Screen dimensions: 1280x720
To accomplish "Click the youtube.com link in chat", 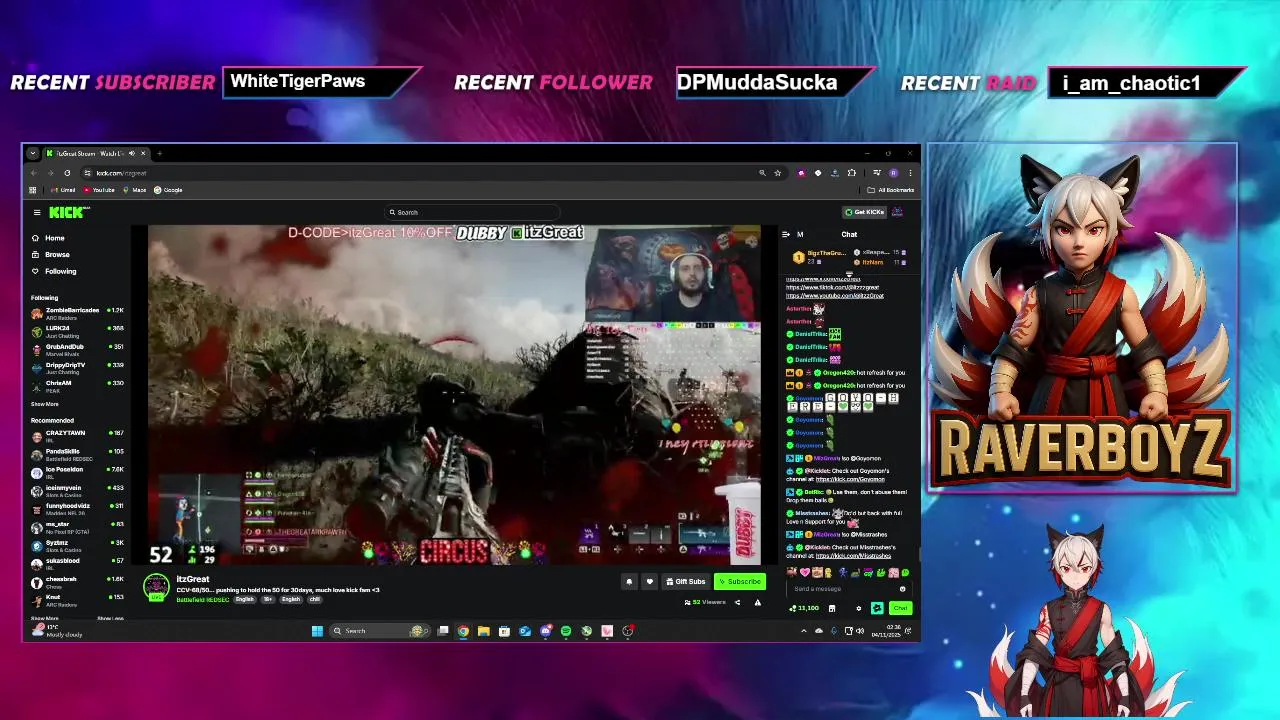I will coord(835,296).
